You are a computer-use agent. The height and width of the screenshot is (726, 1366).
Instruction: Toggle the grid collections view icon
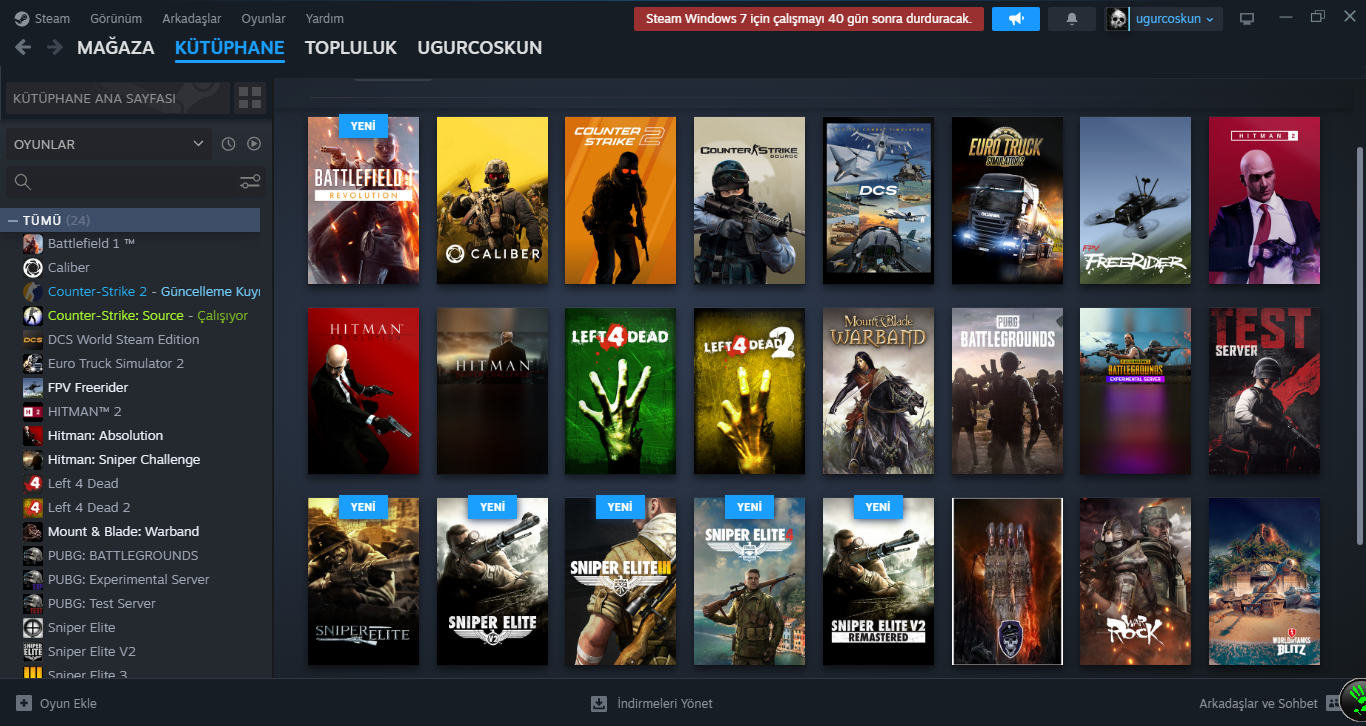click(x=249, y=98)
